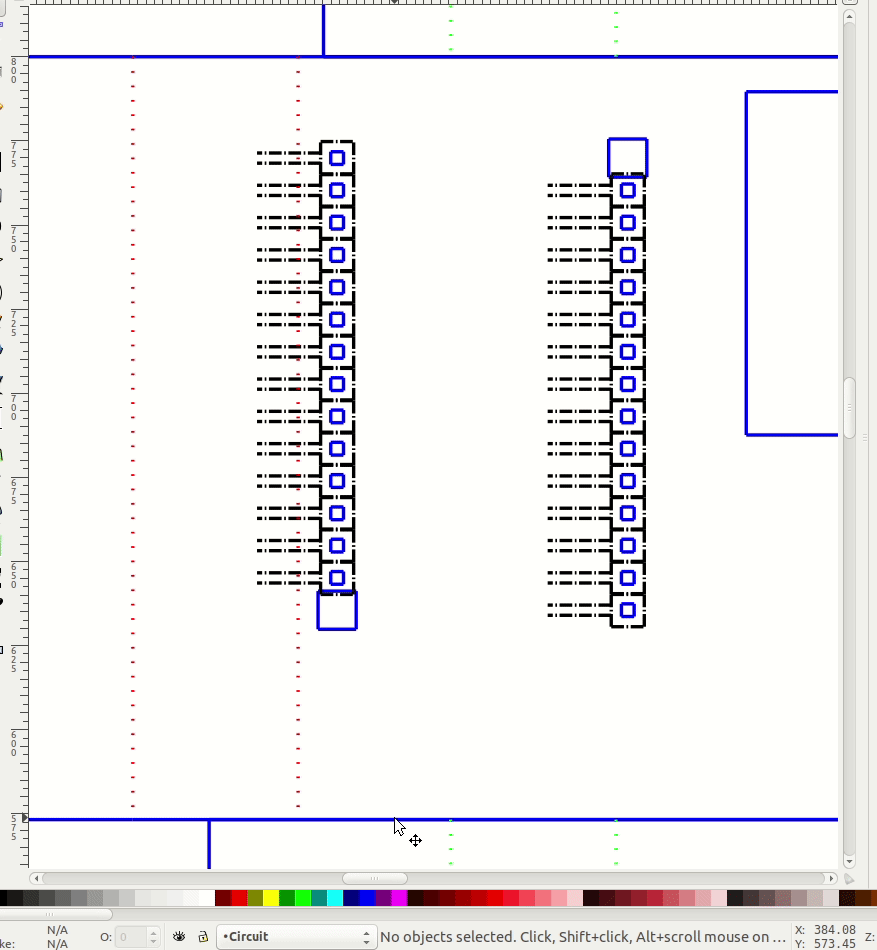
Task: Pick the yellow swatch in the palette
Action: (271, 898)
